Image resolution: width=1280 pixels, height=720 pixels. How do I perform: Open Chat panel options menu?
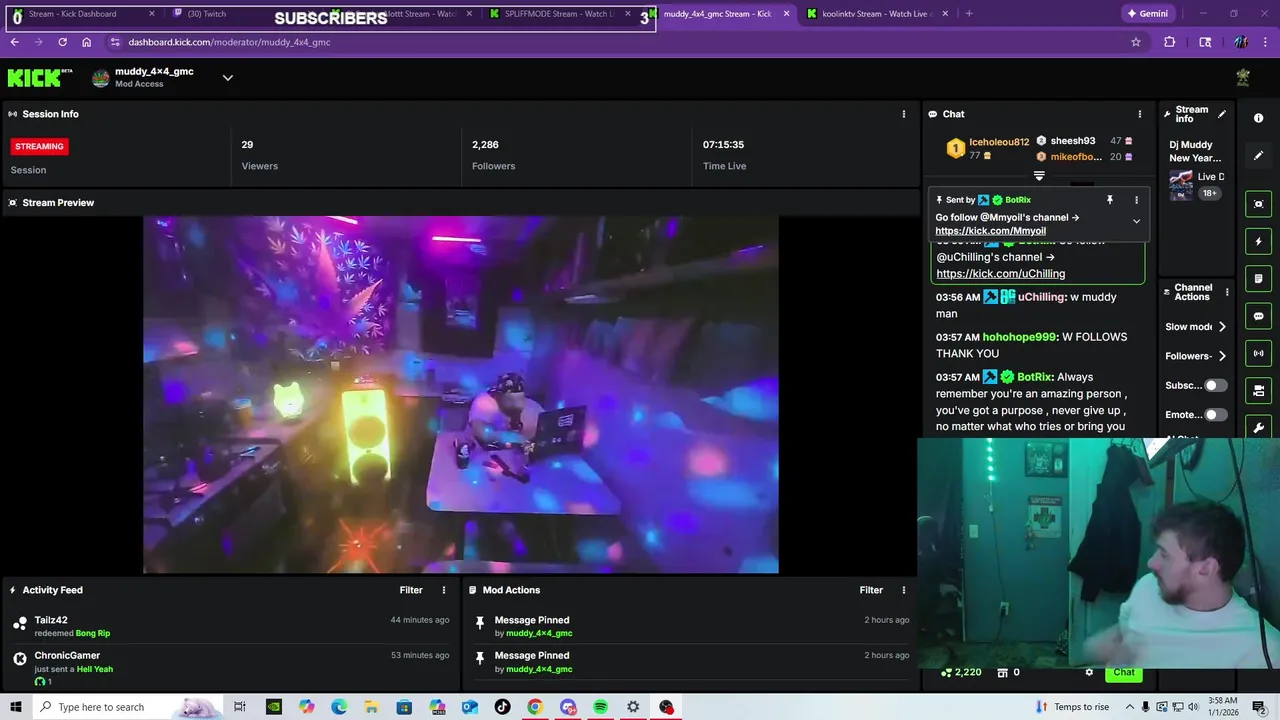coord(1139,114)
